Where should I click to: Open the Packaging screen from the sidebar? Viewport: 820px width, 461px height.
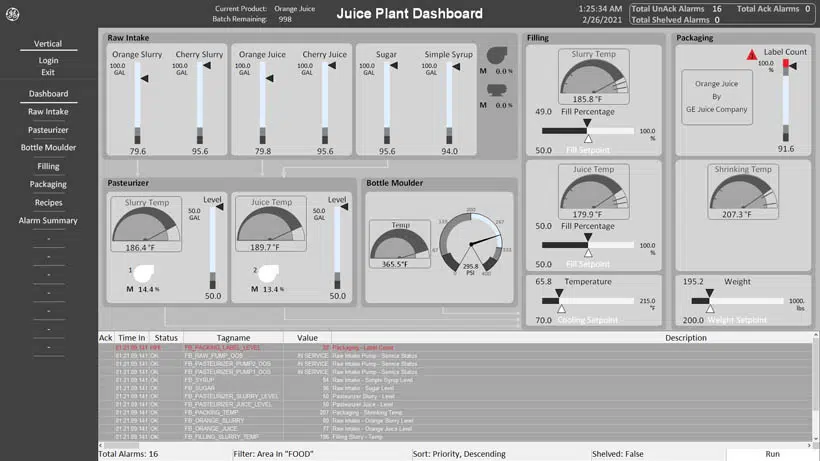point(48,184)
